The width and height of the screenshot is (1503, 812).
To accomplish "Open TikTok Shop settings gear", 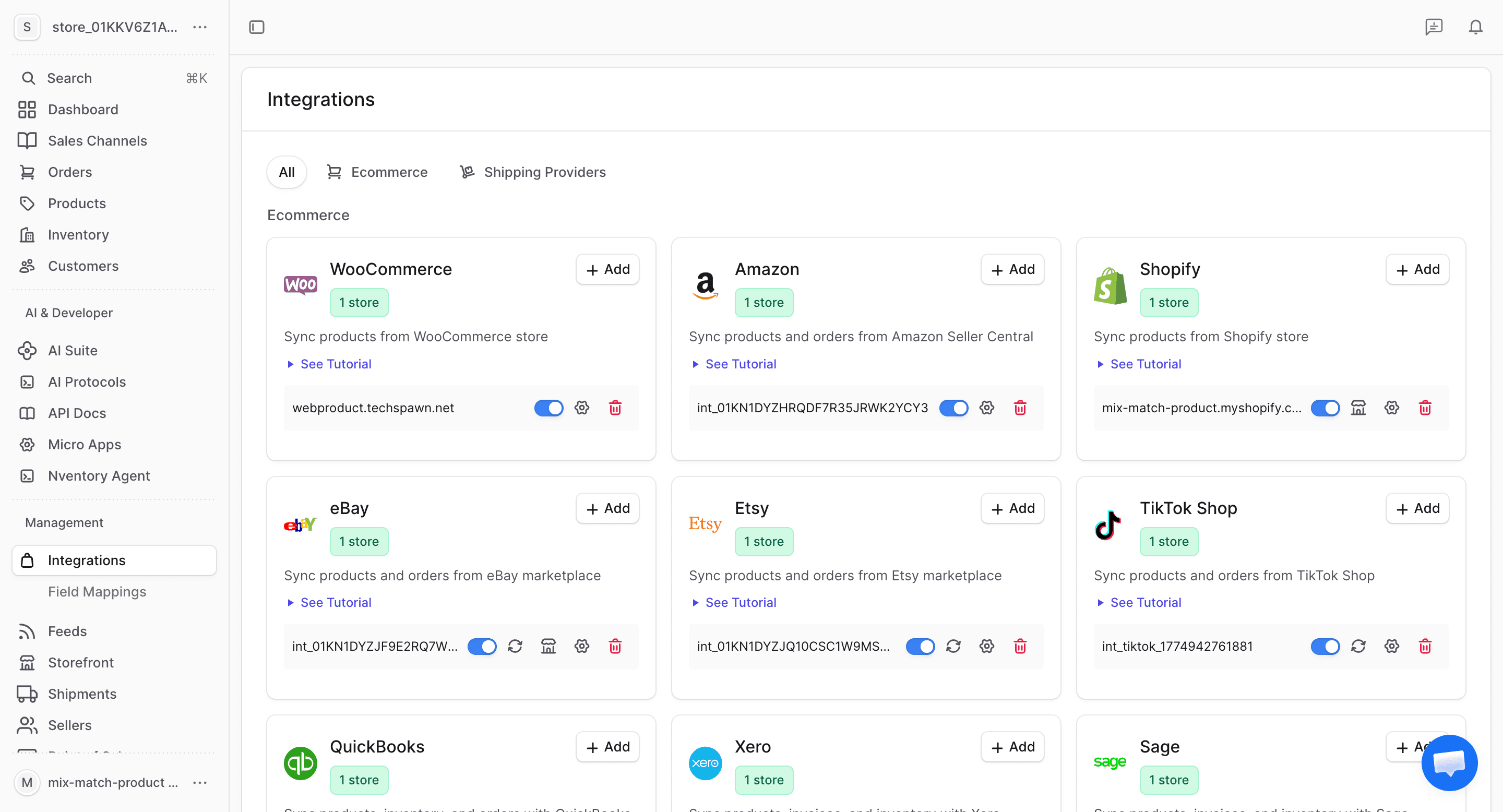I will (1391, 647).
